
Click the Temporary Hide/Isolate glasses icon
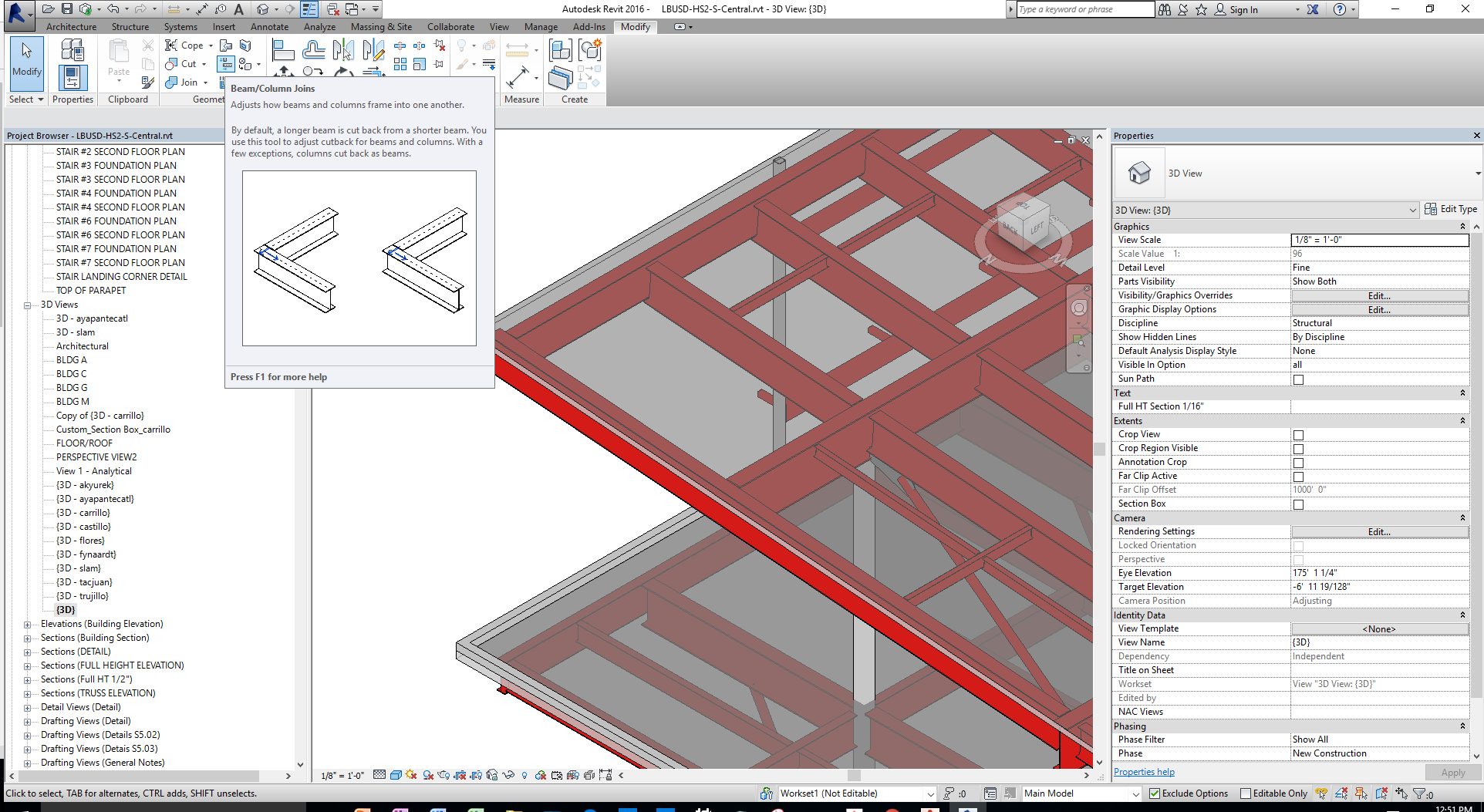tap(508, 775)
